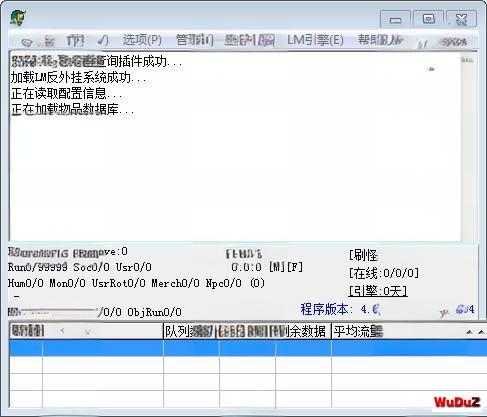The image size is (487, 417).
Task: Minimize the server window
Action: (395, 20)
